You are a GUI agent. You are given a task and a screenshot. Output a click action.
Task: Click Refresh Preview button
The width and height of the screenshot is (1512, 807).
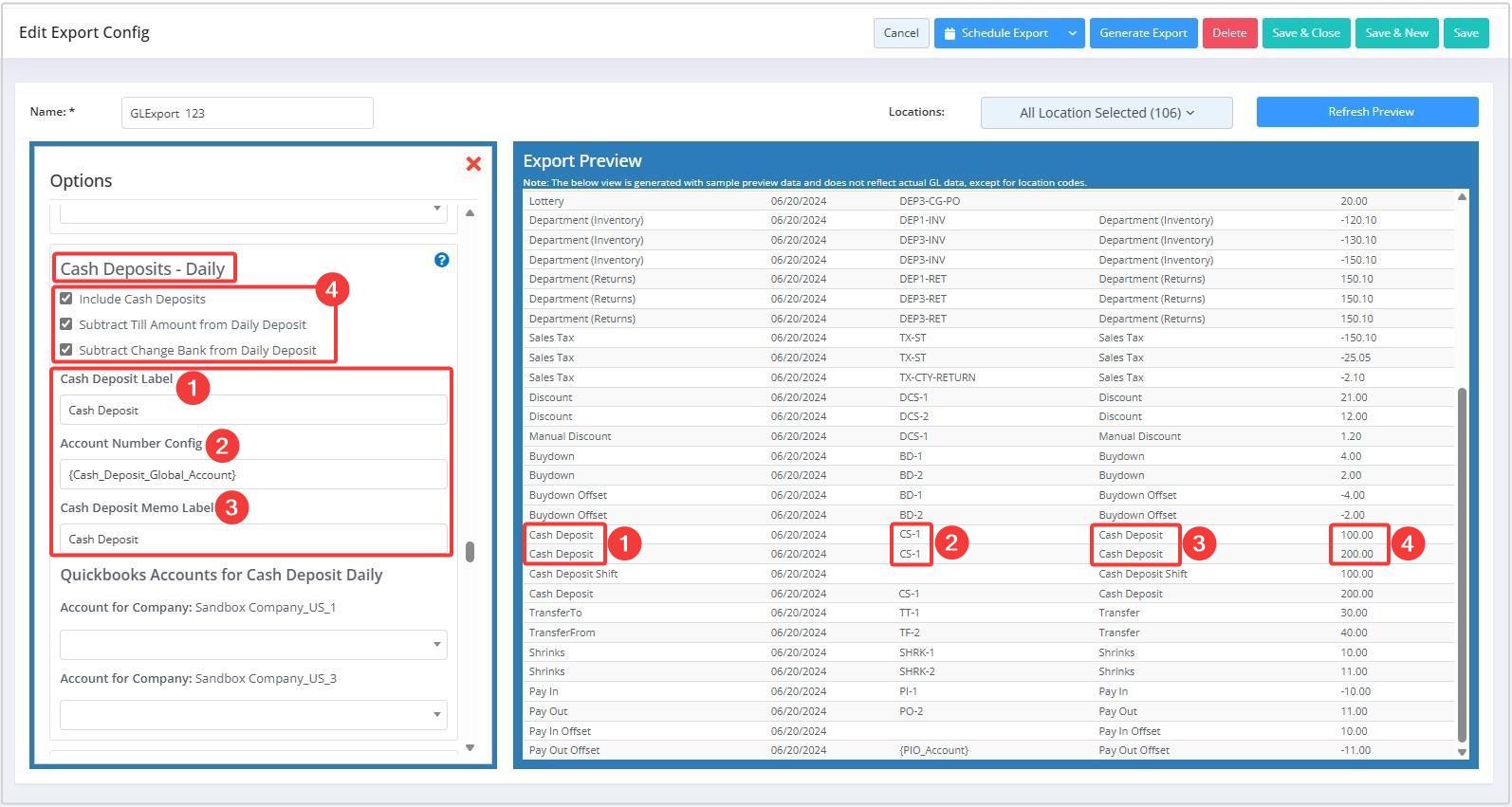point(1367,112)
